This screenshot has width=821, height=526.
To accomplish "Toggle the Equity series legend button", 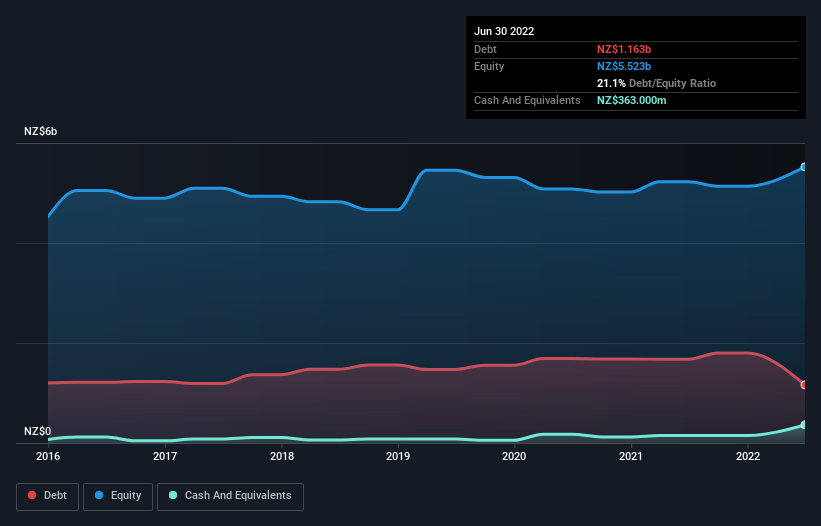I will tap(118, 496).
